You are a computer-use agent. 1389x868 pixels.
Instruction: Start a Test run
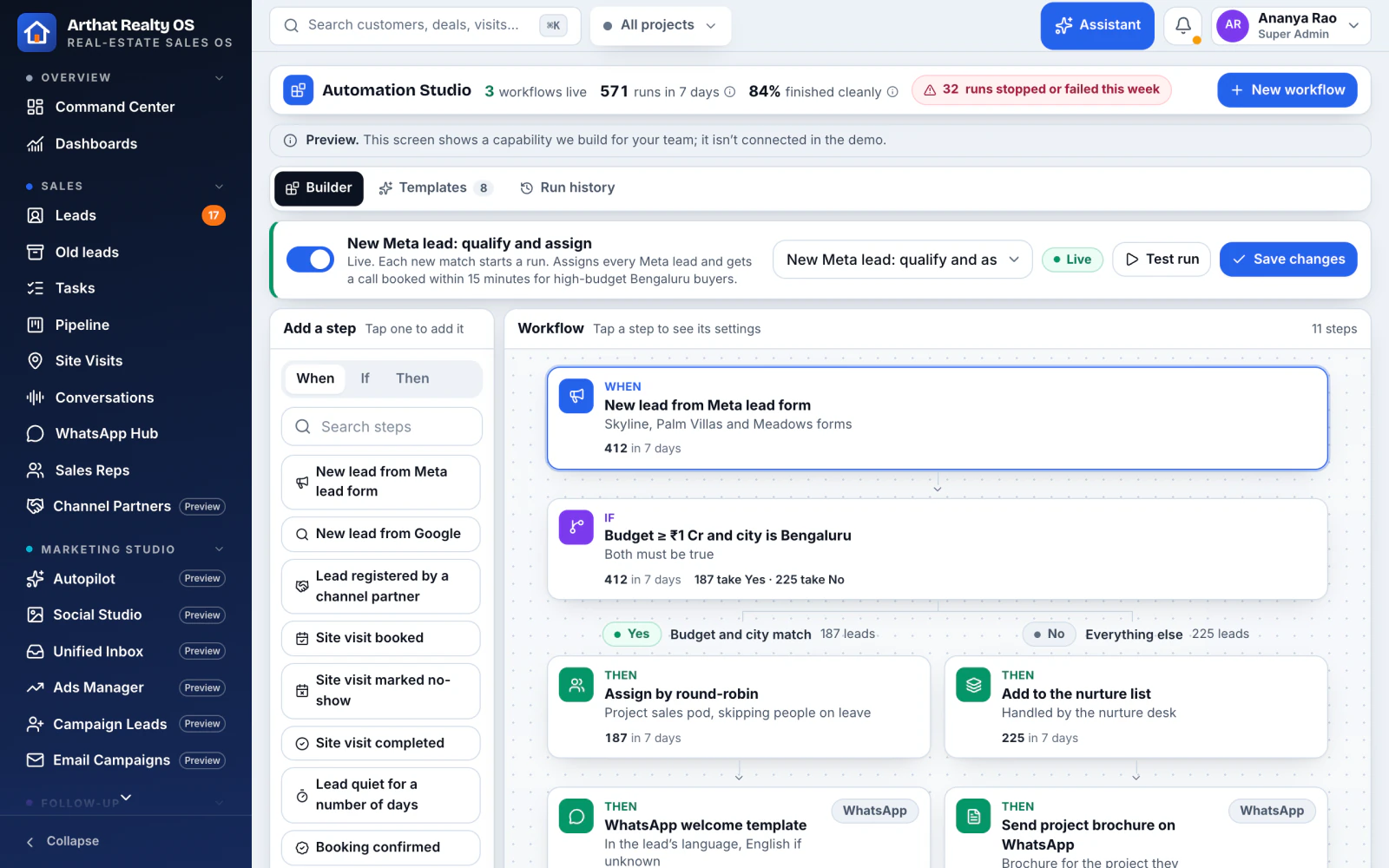1162,260
